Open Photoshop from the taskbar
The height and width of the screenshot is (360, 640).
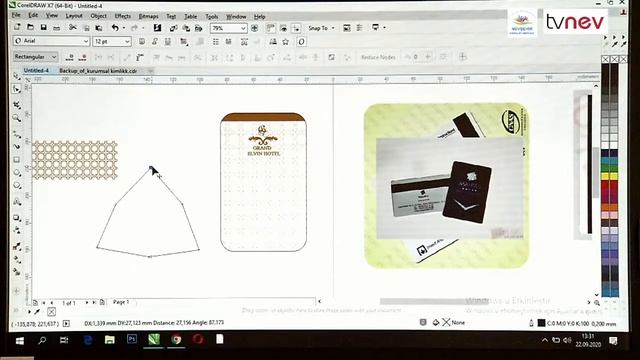(x=132, y=339)
